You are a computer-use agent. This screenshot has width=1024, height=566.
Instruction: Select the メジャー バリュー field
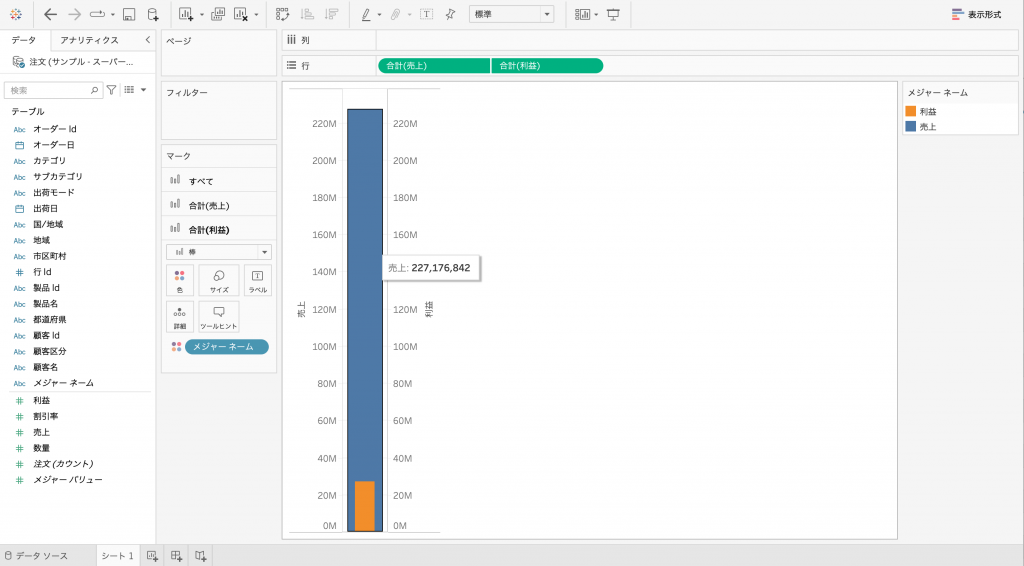coord(68,479)
